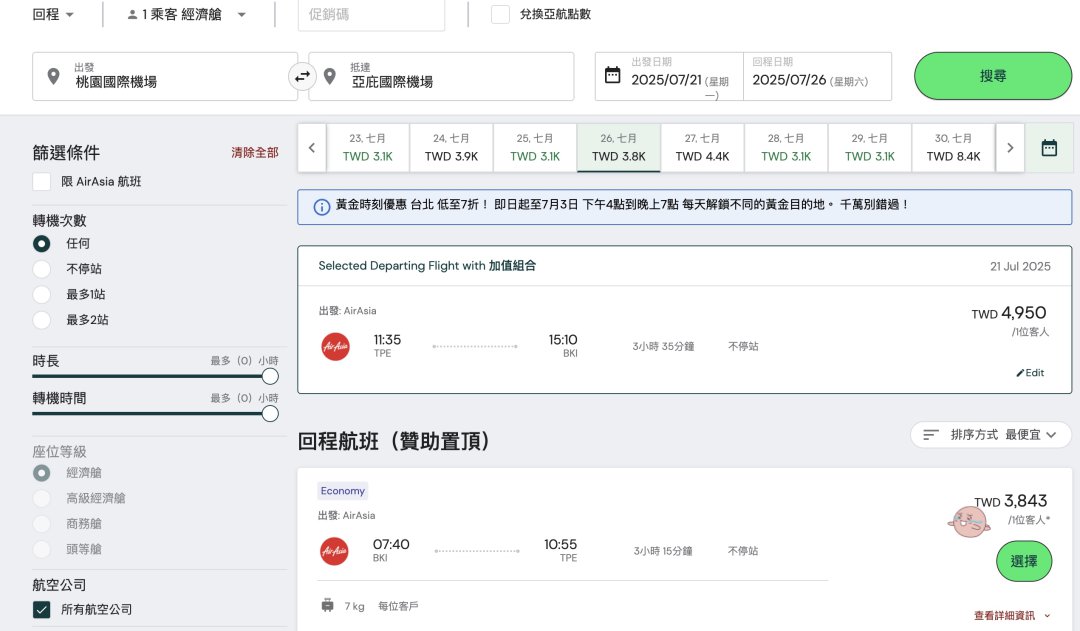
Task: Expand view detailed info link
Action: pos(1012,615)
